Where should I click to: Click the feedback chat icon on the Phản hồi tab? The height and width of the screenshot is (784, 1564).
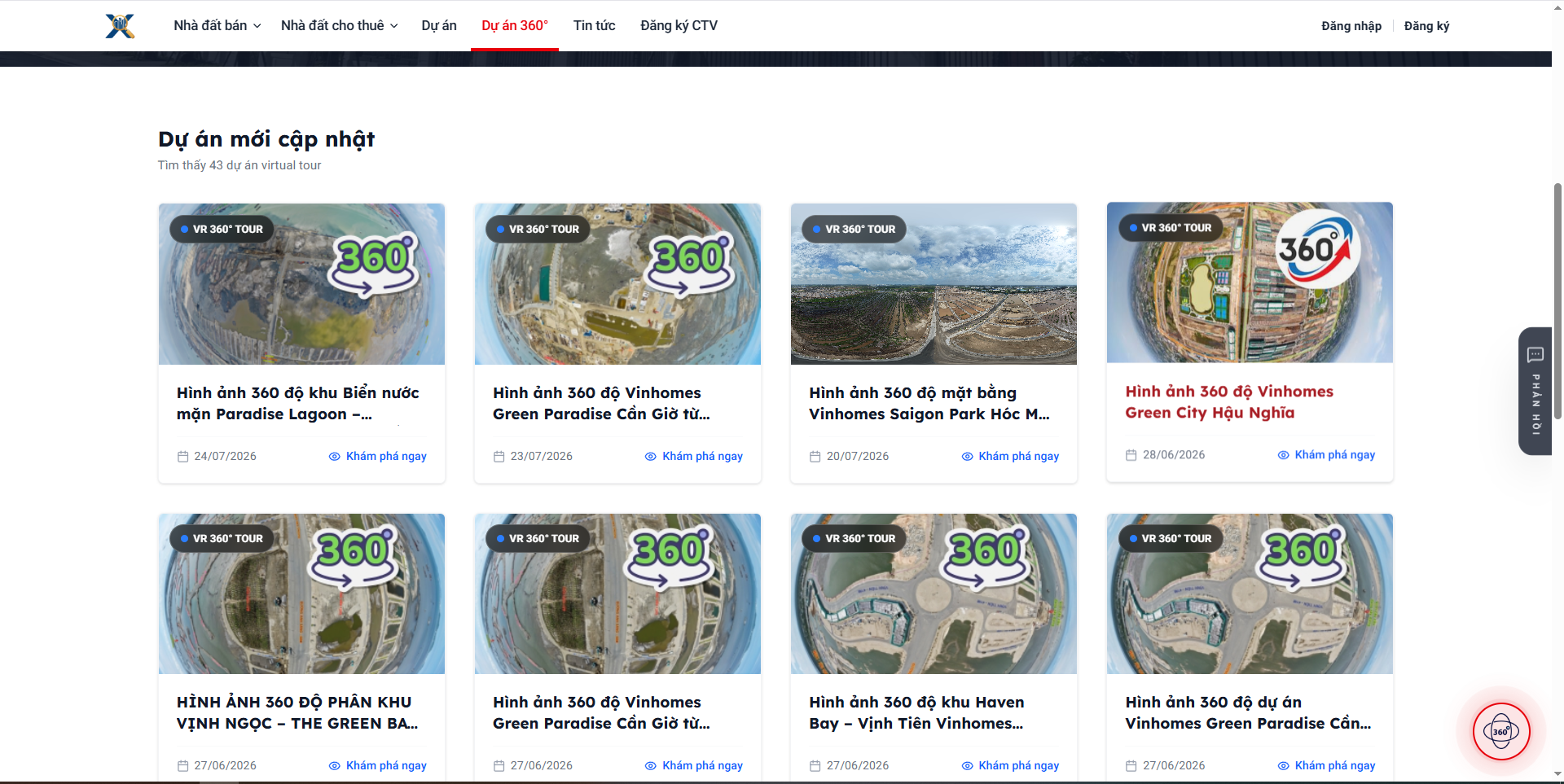click(x=1535, y=355)
